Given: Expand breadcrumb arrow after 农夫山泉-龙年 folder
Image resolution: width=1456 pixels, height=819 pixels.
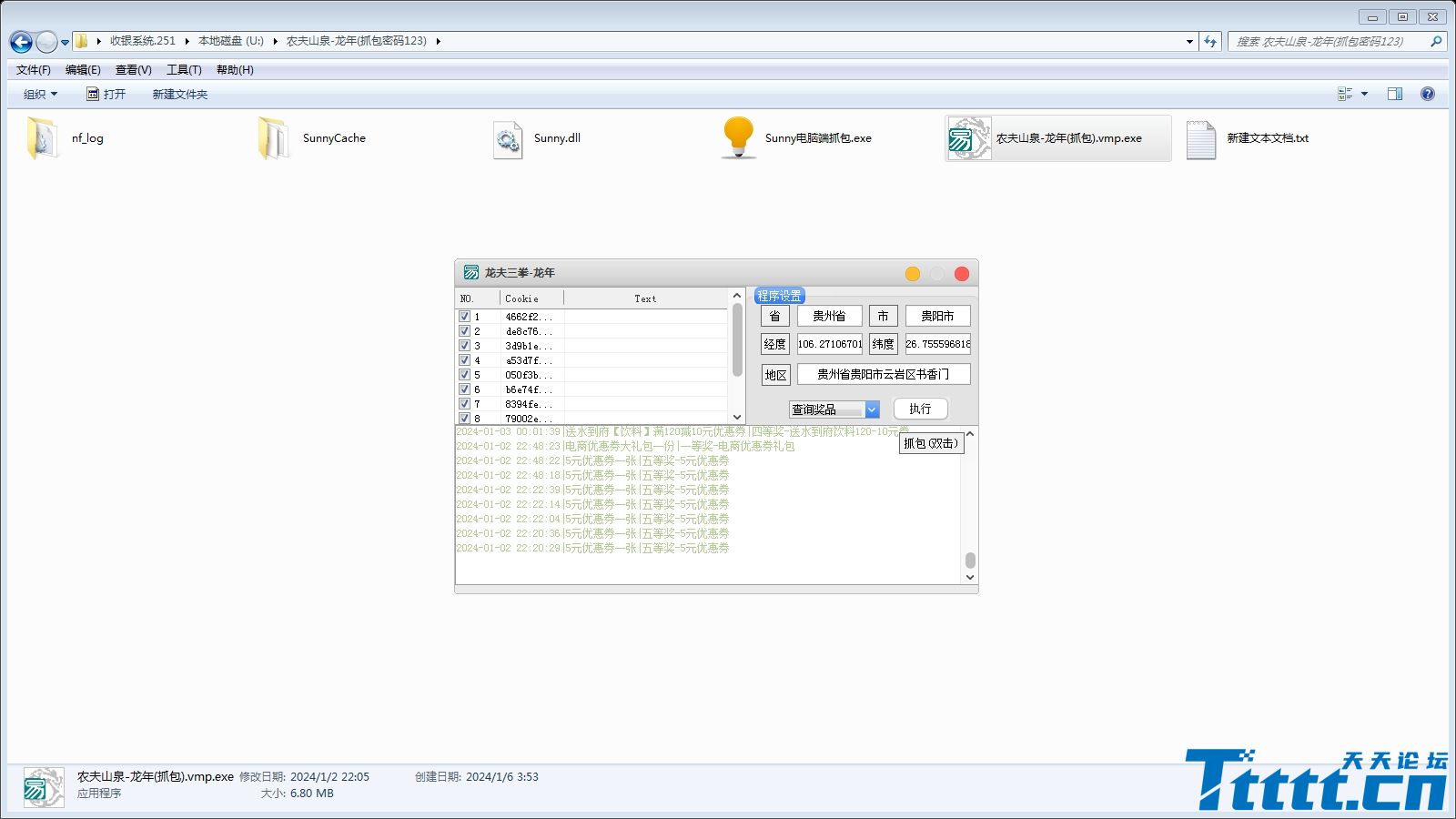Looking at the screenshot, I should pos(438,41).
